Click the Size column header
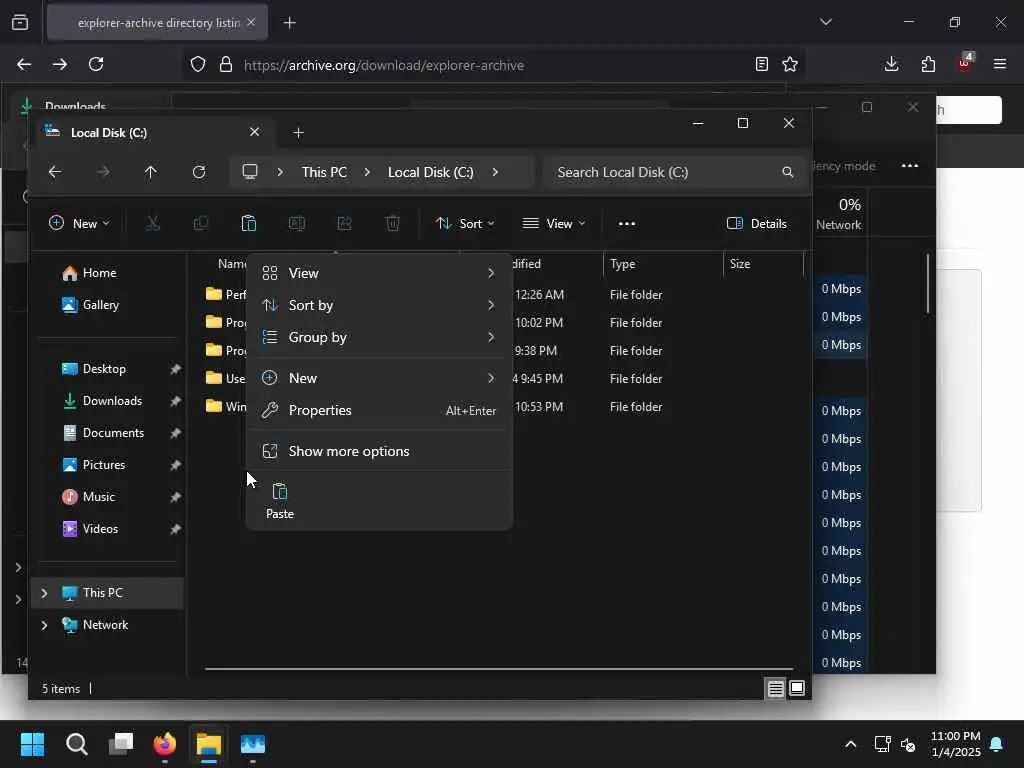Image resolution: width=1024 pixels, height=768 pixels. [763, 264]
